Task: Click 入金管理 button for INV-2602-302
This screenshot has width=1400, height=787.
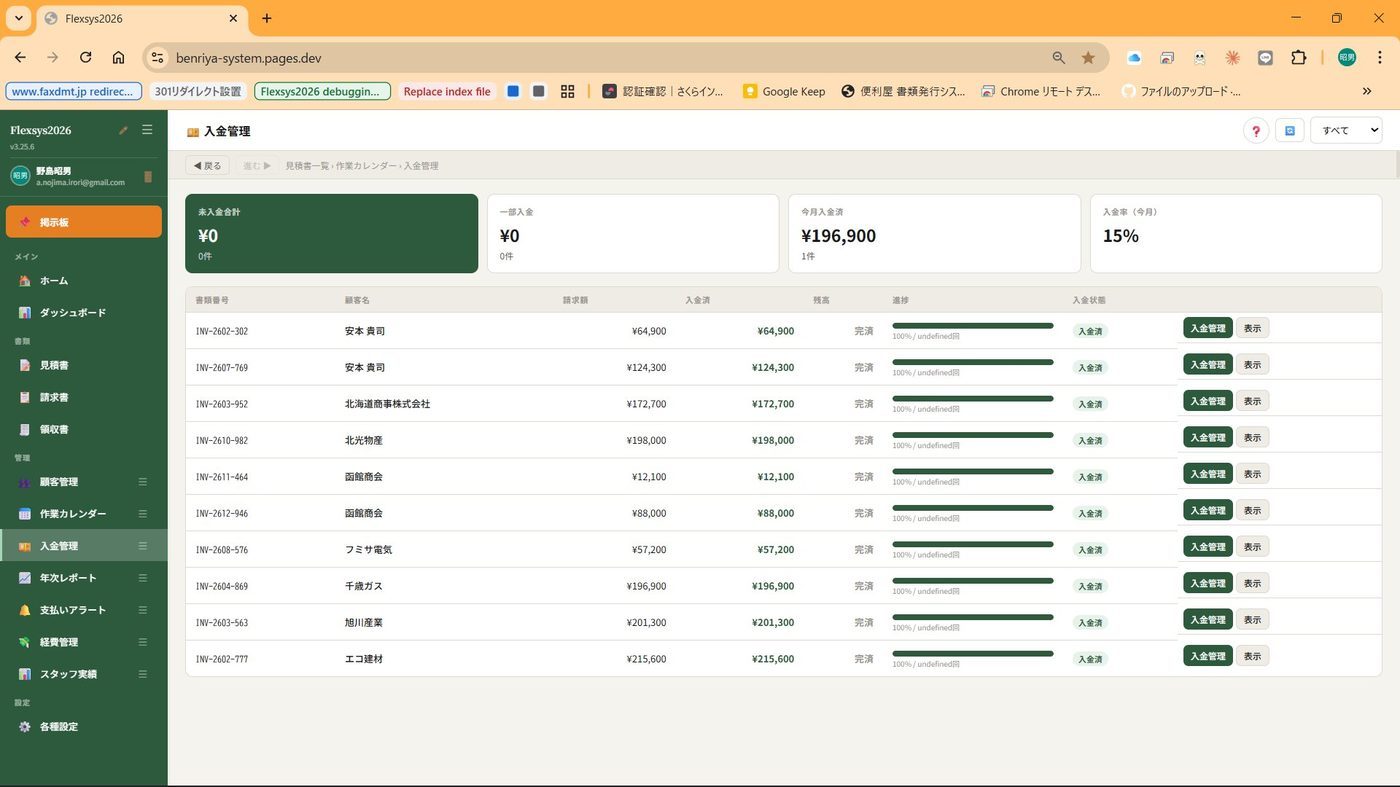Action: [1208, 328]
